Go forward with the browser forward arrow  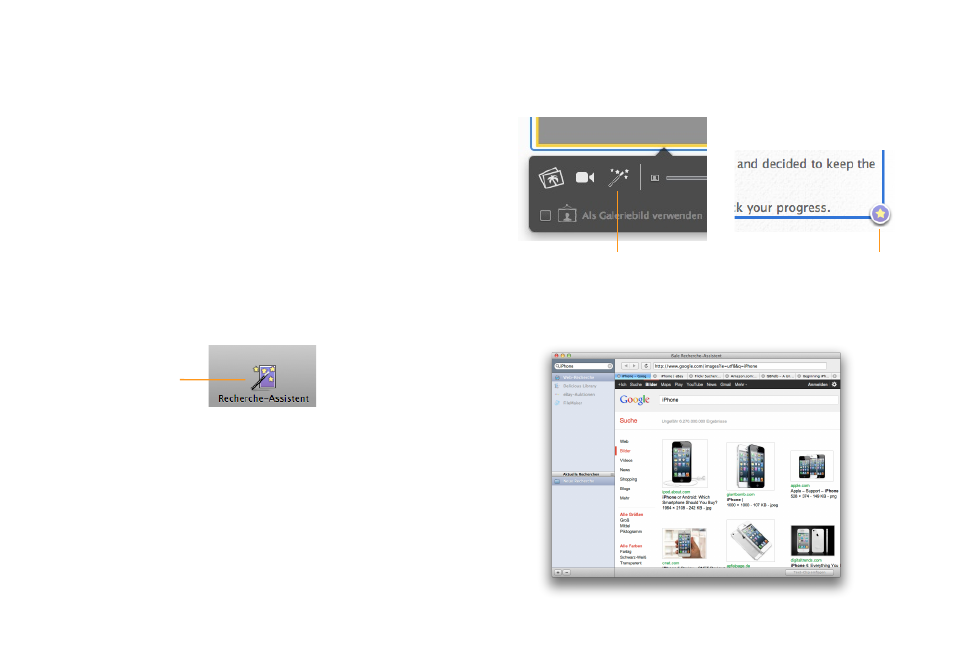point(634,366)
